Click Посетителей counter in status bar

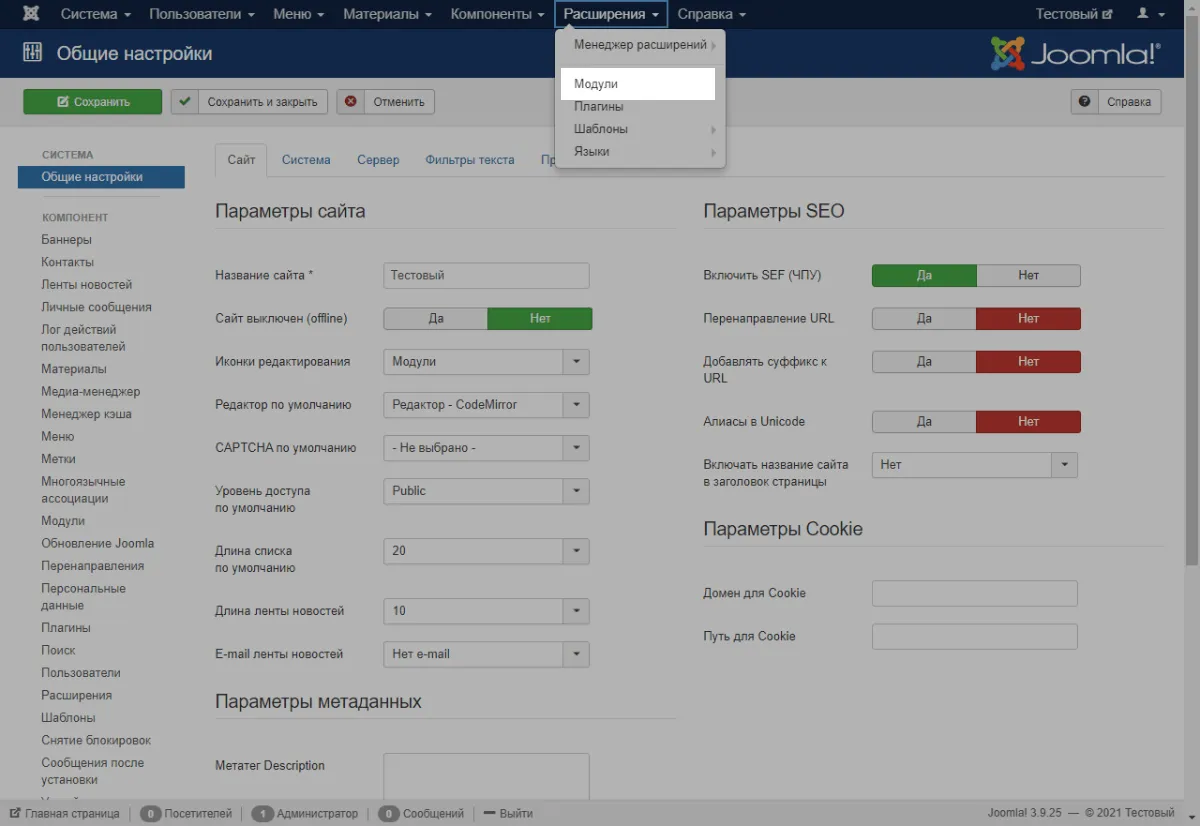pyautogui.click(x=186, y=814)
